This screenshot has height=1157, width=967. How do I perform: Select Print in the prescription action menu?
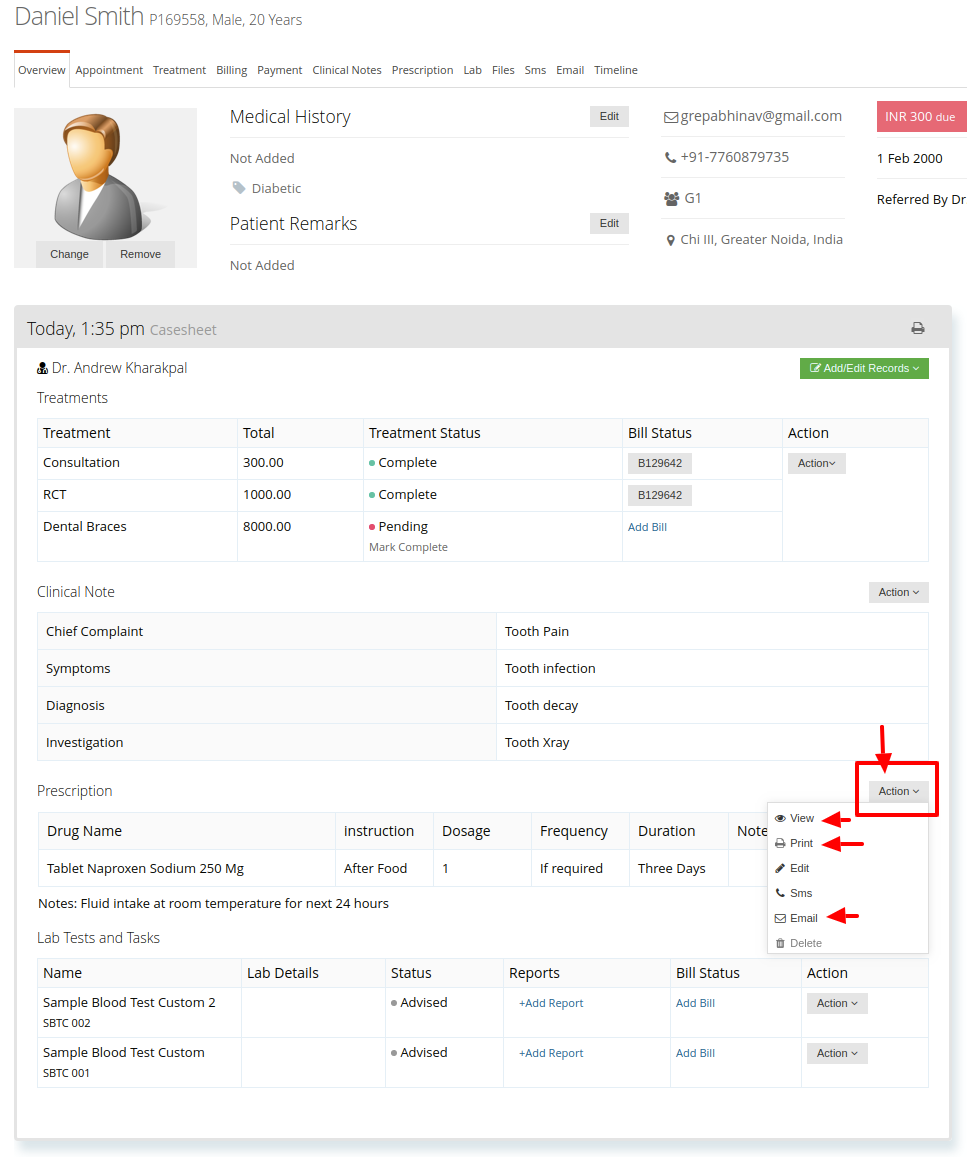(794, 843)
